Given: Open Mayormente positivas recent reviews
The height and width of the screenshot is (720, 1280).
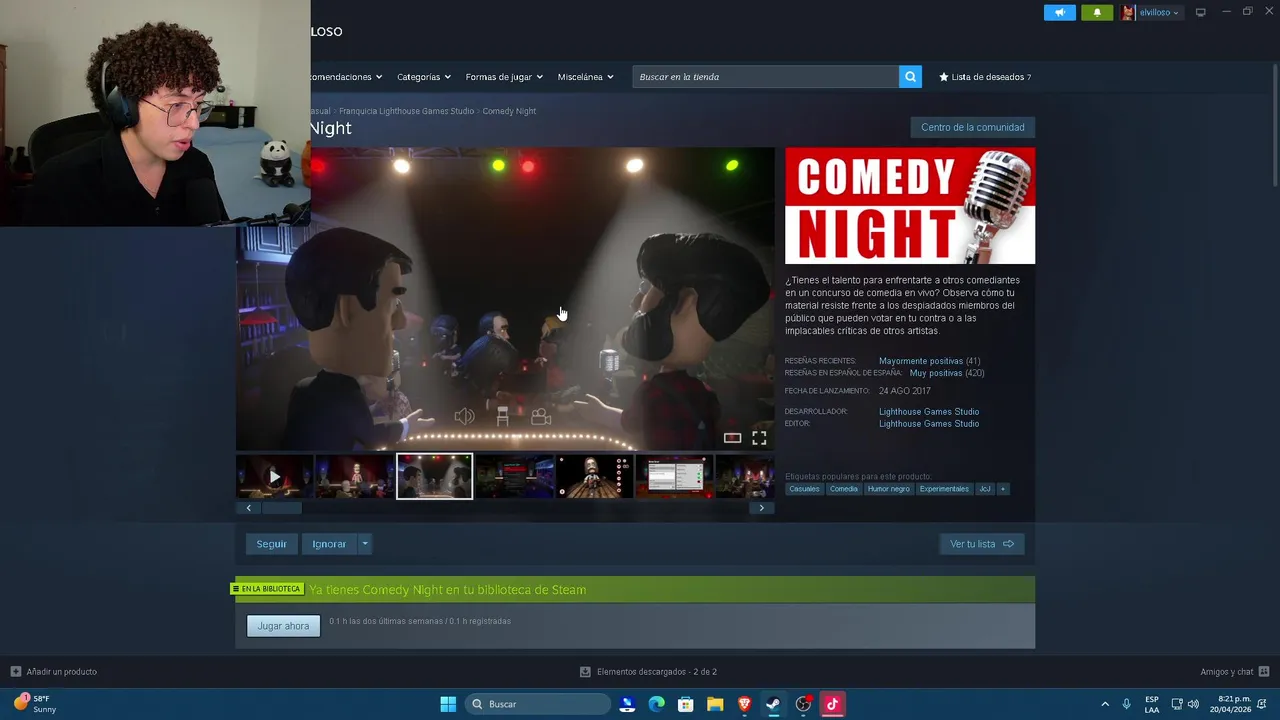Looking at the screenshot, I should [920, 361].
